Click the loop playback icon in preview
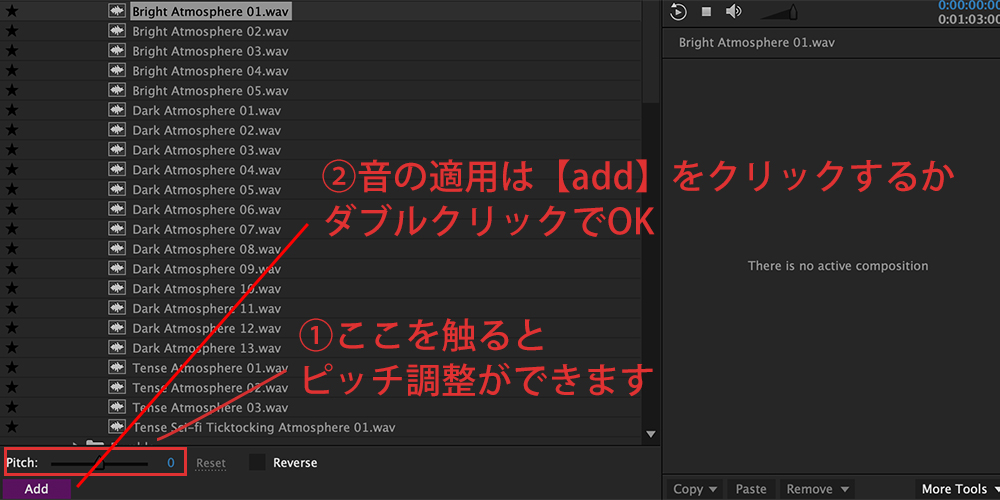Viewport: 1000px width, 500px height. [x=679, y=11]
